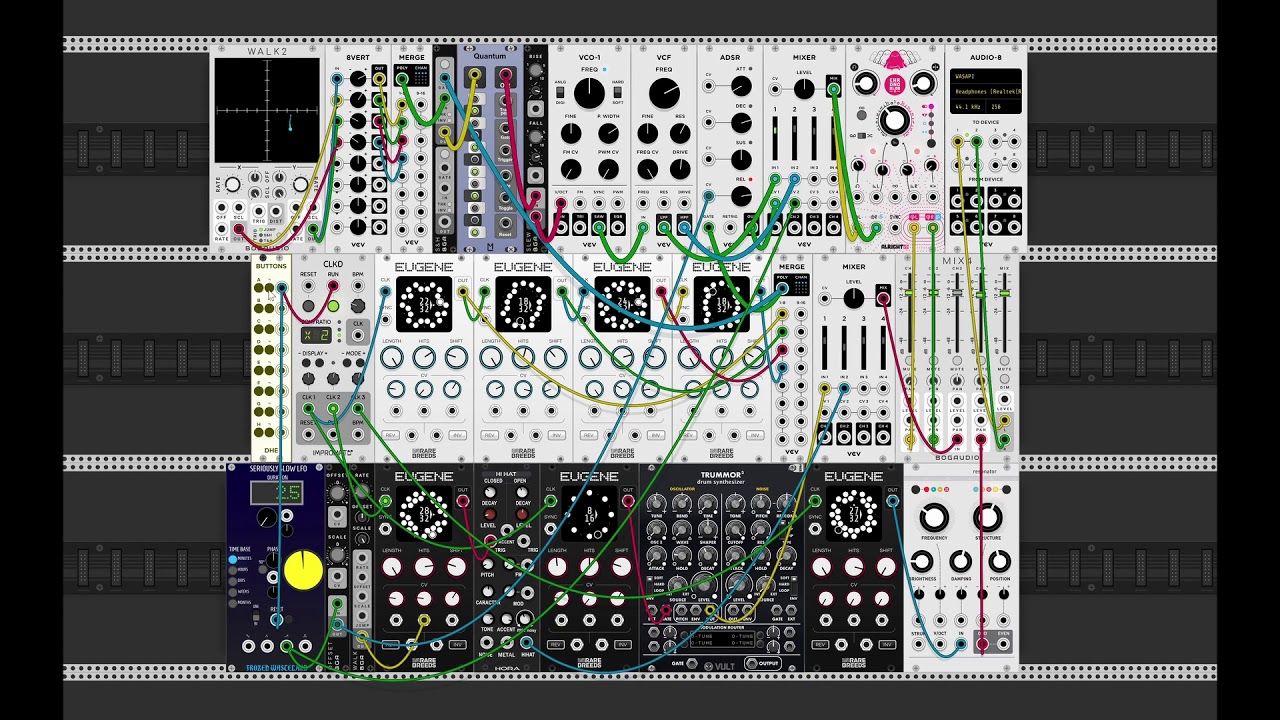Click the WALK2 X/Y scope display

click(x=268, y=110)
